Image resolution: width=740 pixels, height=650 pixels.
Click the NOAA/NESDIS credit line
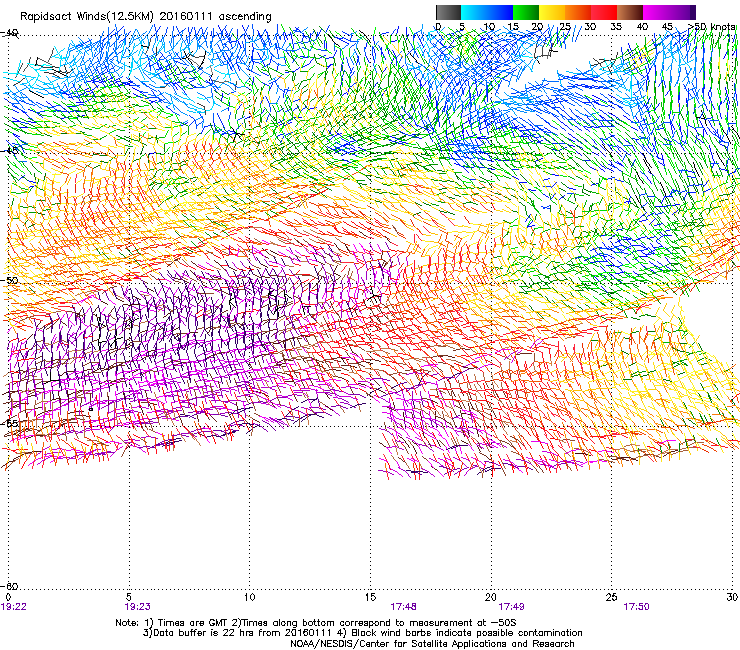[x=432, y=643]
